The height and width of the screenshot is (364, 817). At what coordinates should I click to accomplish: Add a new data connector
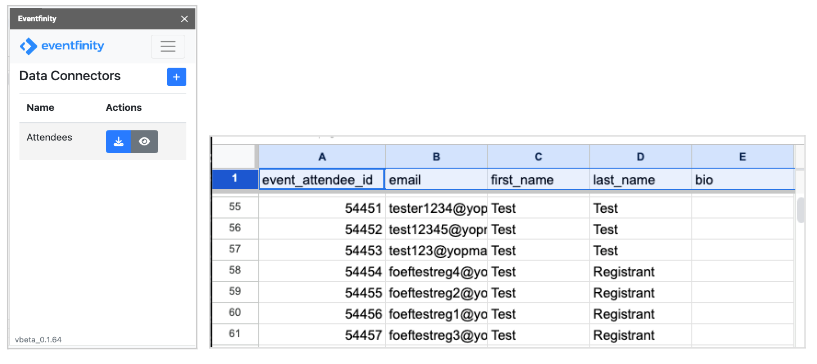pyautogui.click(x=176, y=77)
